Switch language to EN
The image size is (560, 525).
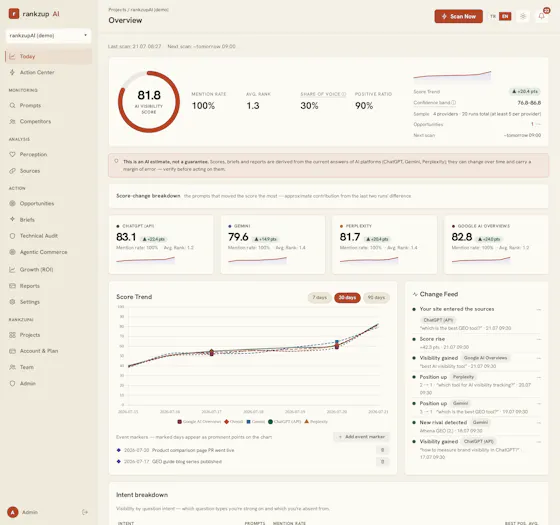click(x=505, y=16)
